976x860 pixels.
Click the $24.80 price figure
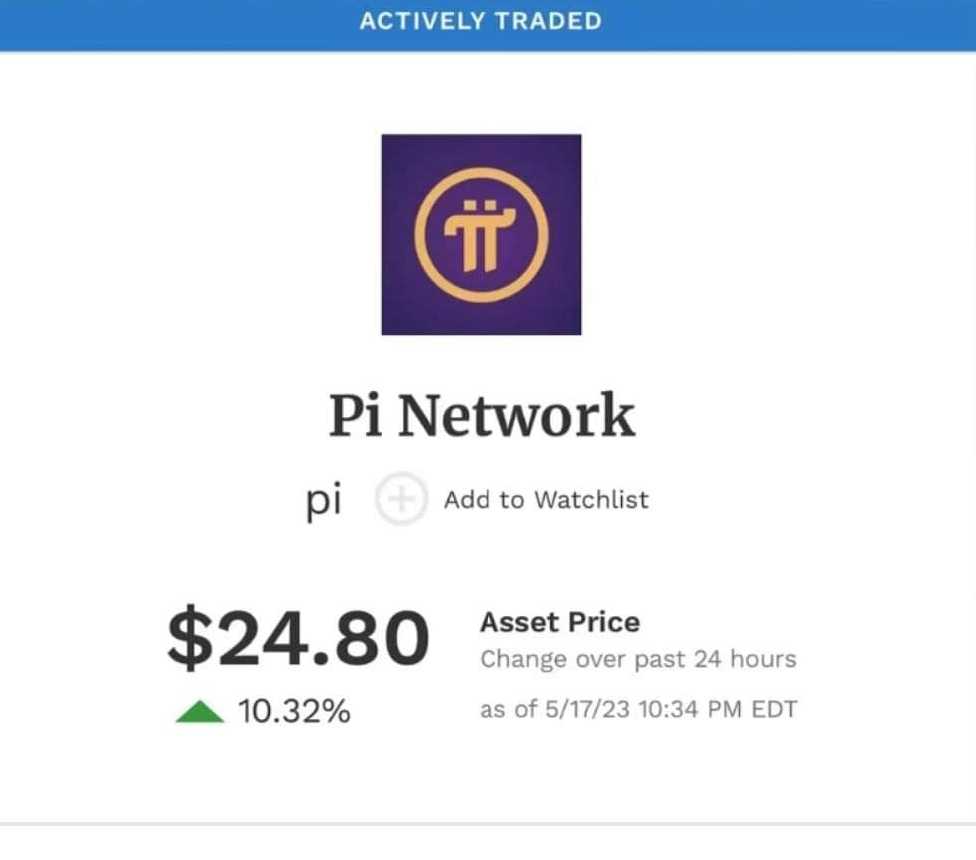298,640
